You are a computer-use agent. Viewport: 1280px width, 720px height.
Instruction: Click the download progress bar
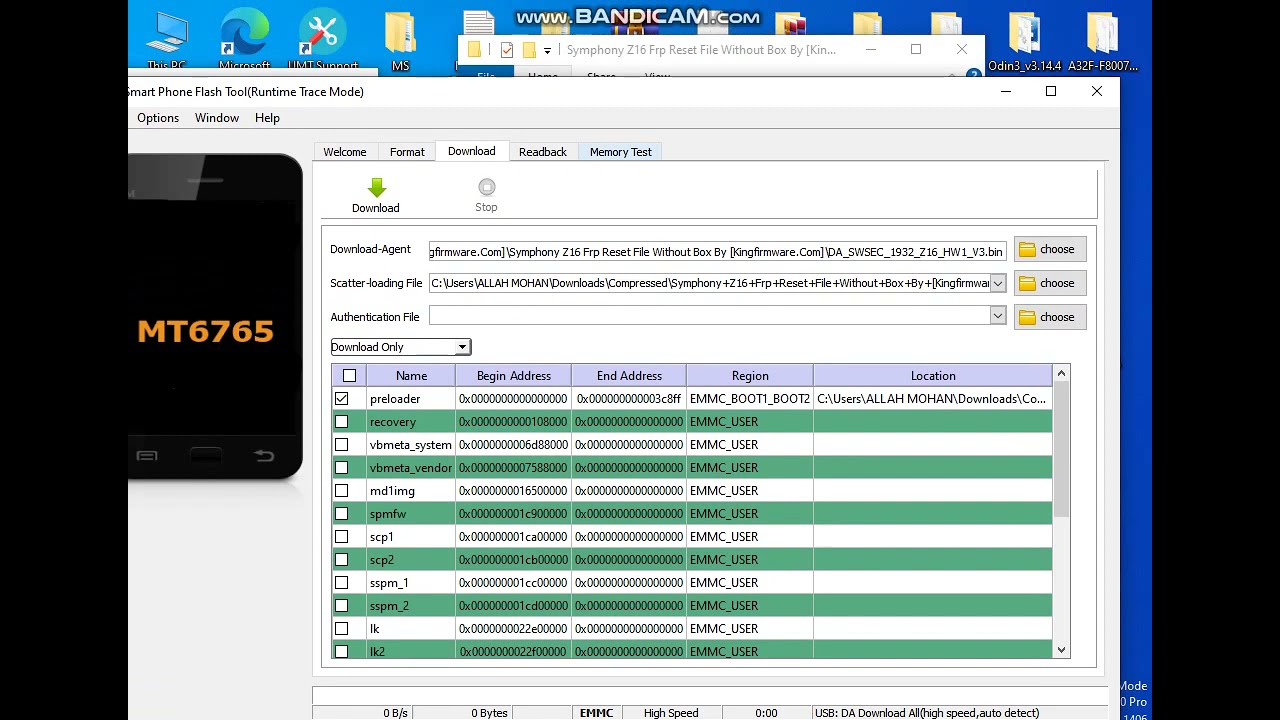710,695
